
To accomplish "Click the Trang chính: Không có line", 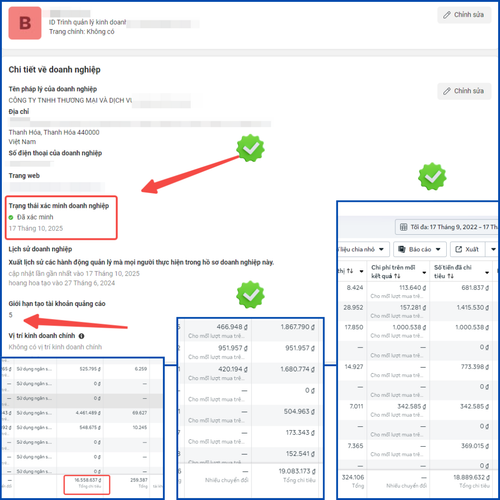I will (x=82, y=32).
